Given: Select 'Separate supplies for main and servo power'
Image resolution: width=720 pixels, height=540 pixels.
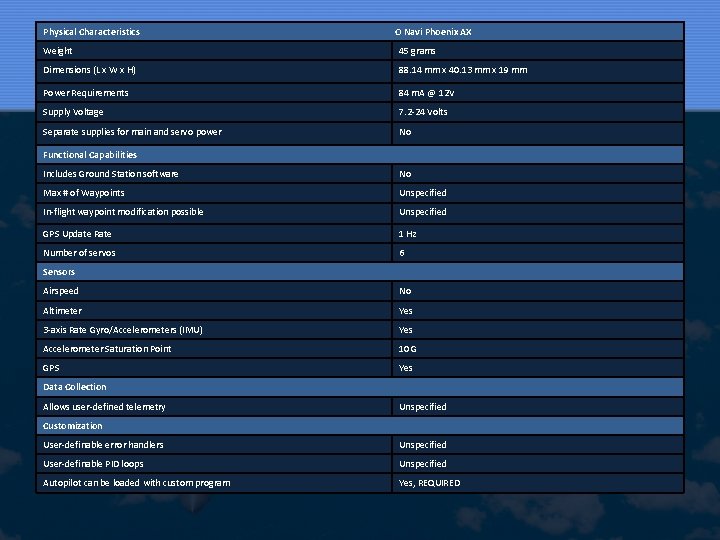Looking at the screenshot, I should click(x=132, y=132).
